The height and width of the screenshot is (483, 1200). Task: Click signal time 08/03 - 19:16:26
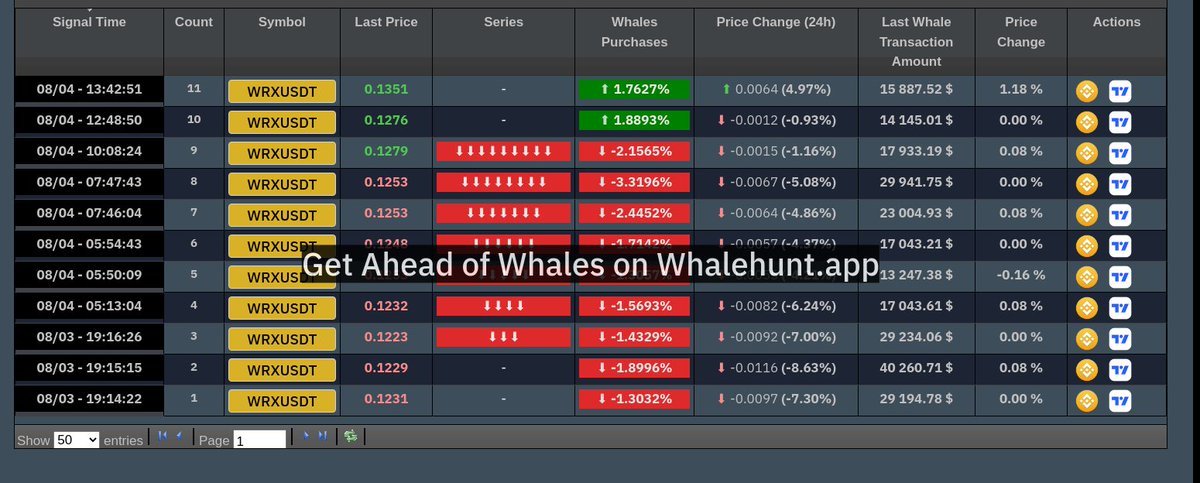(89, 337)
